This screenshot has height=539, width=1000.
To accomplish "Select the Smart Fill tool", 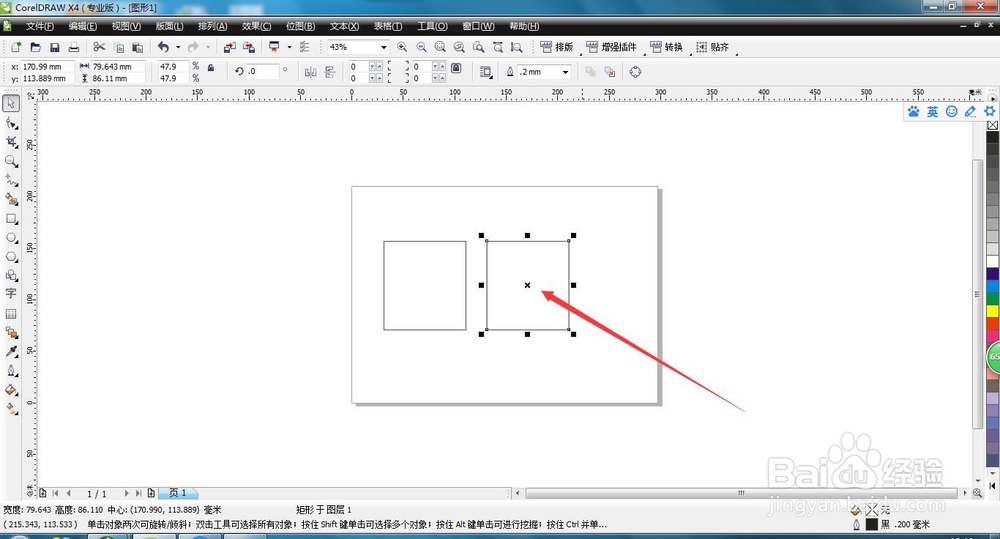I will 11,199.
